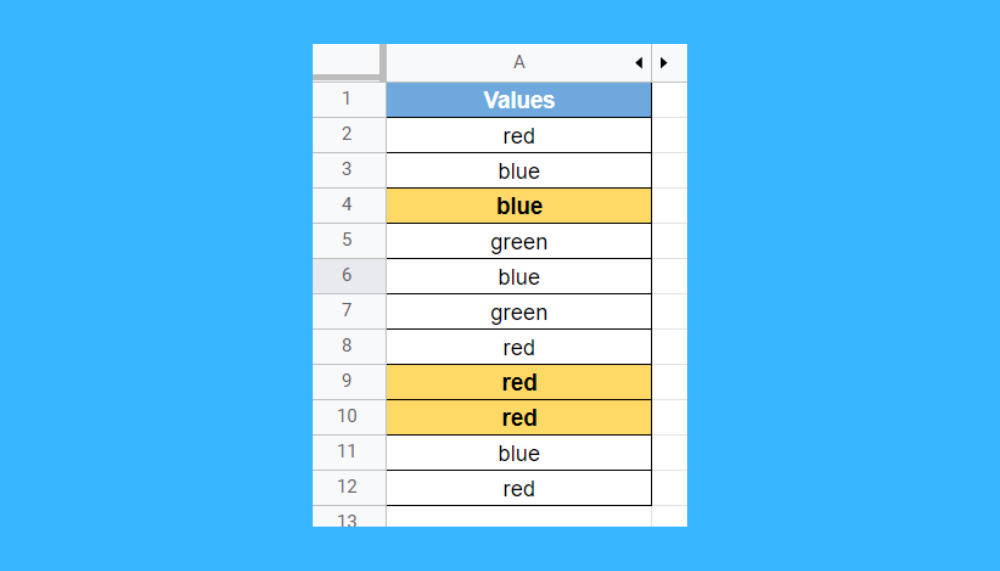Image resolution: width=1000 pixels, height=571 pixels.
Task: Click the blue cell in row 6
Action: (x=518, y=277)
